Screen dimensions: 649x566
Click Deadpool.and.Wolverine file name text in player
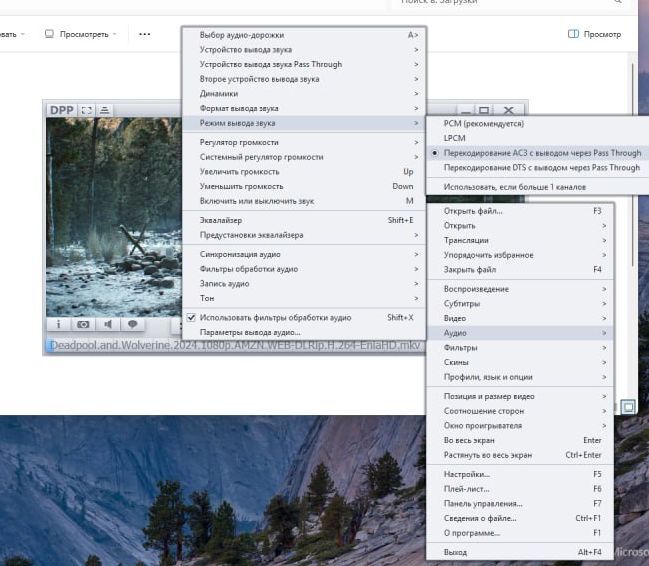(235, 345)
